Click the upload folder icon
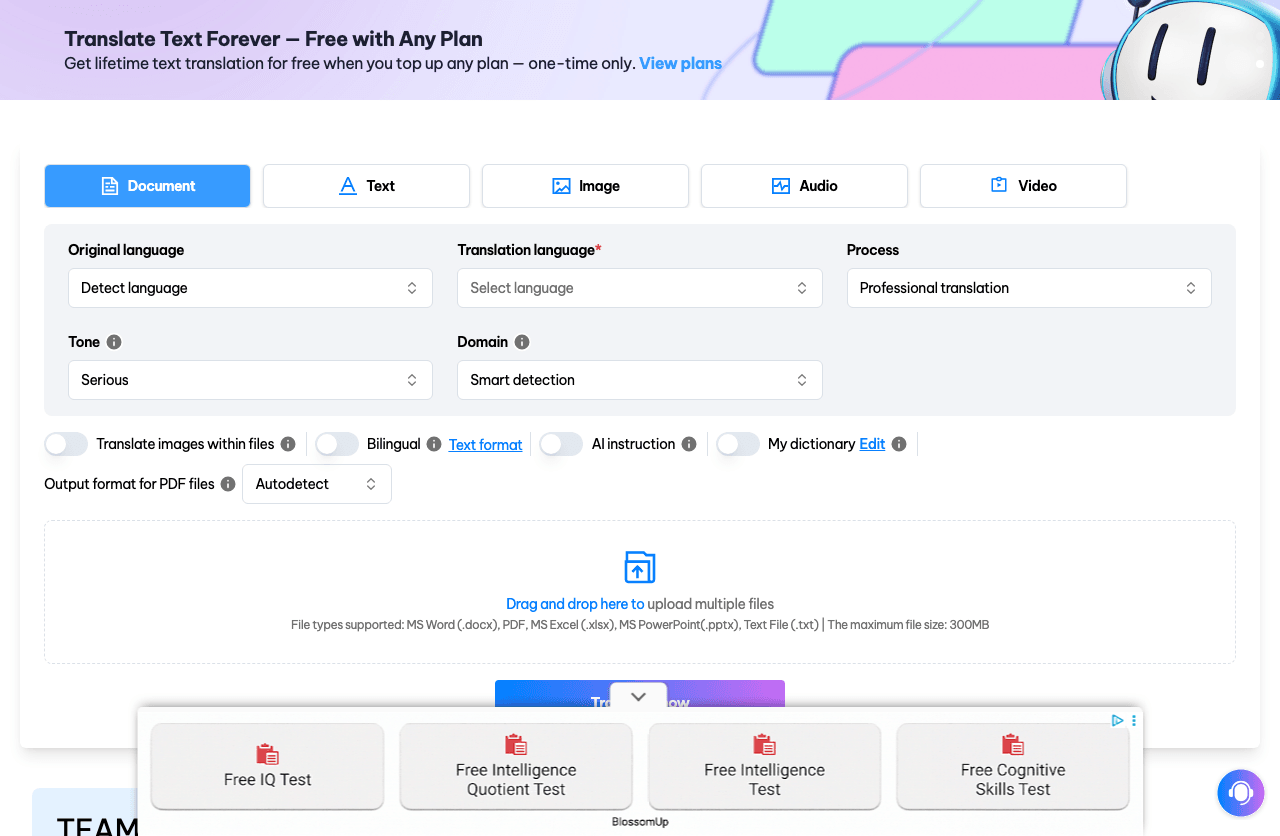Screen dimensions: 1280x836 pyautogui.click(x=640, y=567)
